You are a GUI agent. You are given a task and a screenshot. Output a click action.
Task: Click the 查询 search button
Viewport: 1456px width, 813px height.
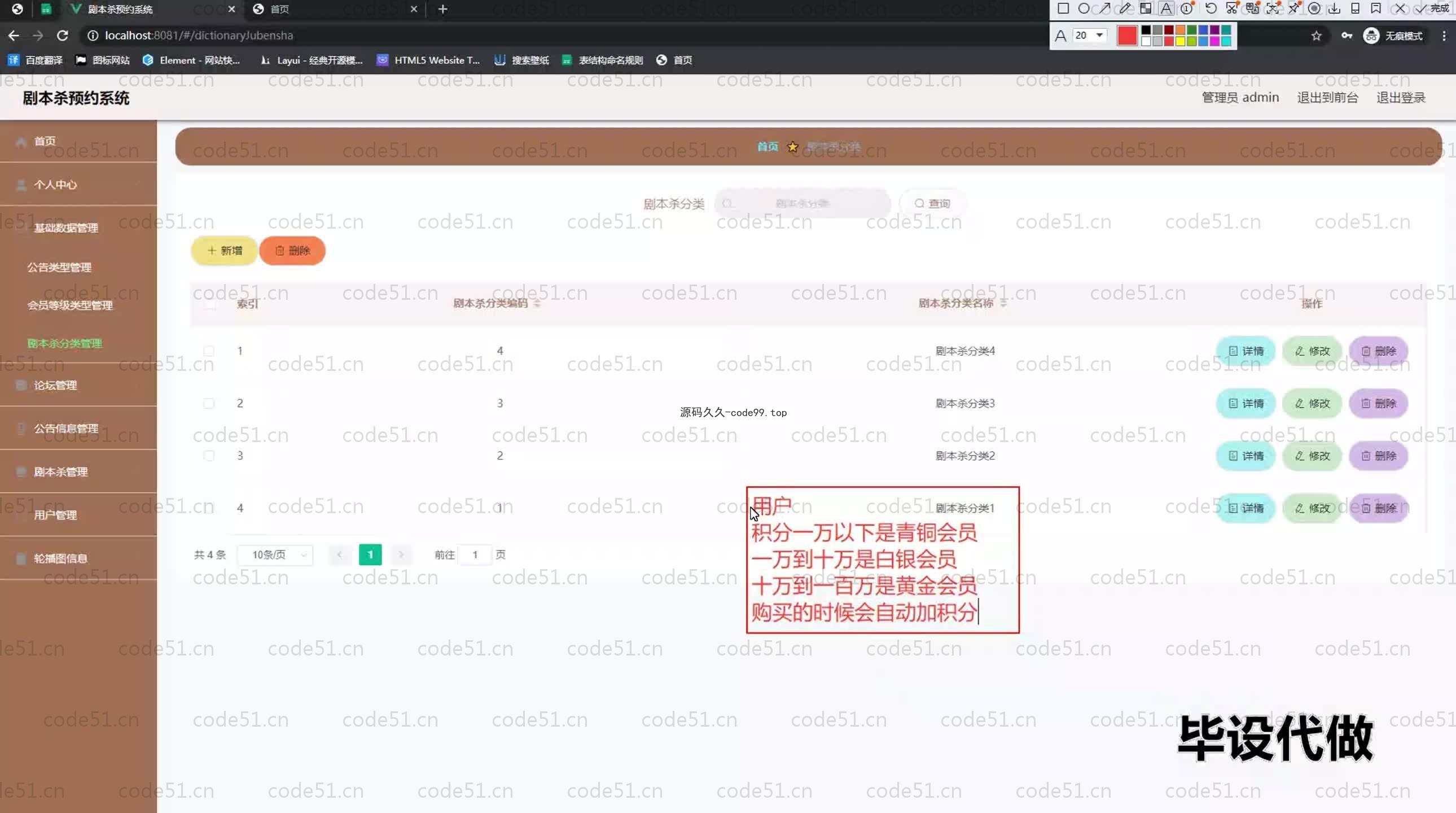tap(932, 204)
